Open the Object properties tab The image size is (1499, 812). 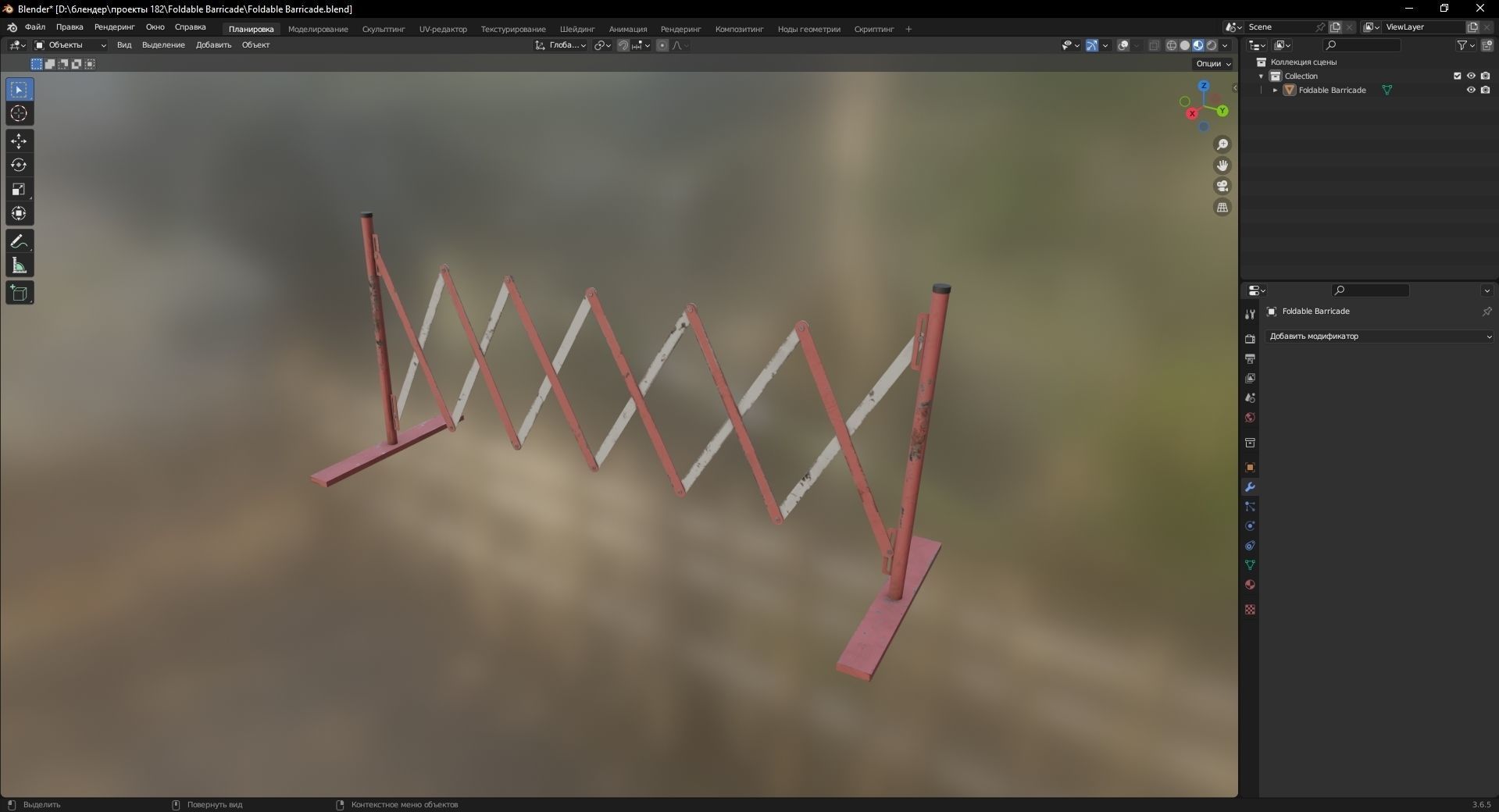point(1250,468)
